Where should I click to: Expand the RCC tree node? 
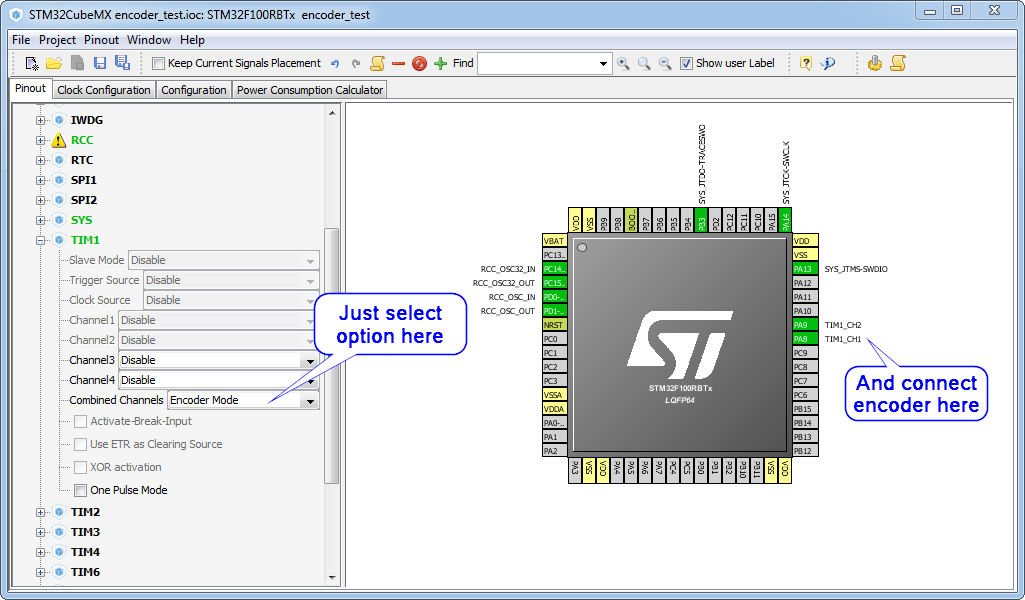click(41, 141)
